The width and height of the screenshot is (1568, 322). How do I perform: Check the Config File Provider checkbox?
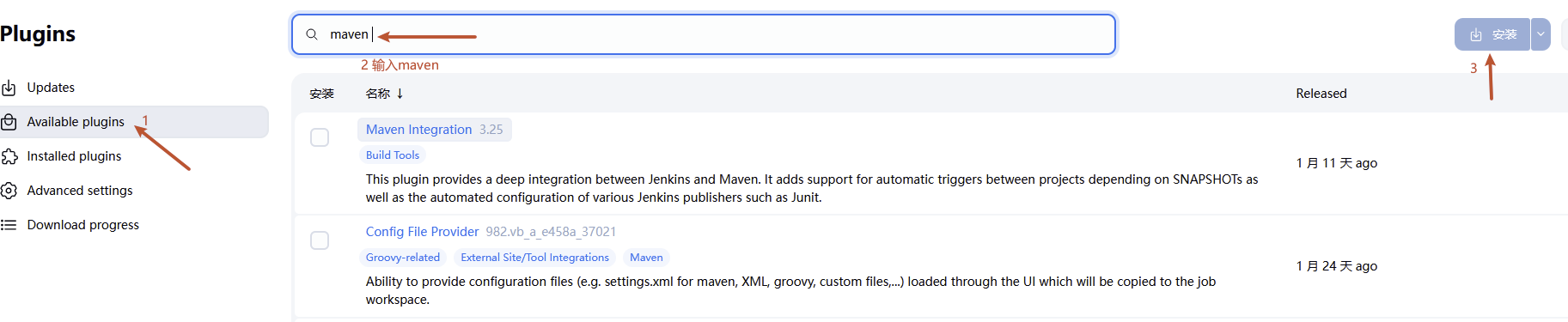pos(320,240)
